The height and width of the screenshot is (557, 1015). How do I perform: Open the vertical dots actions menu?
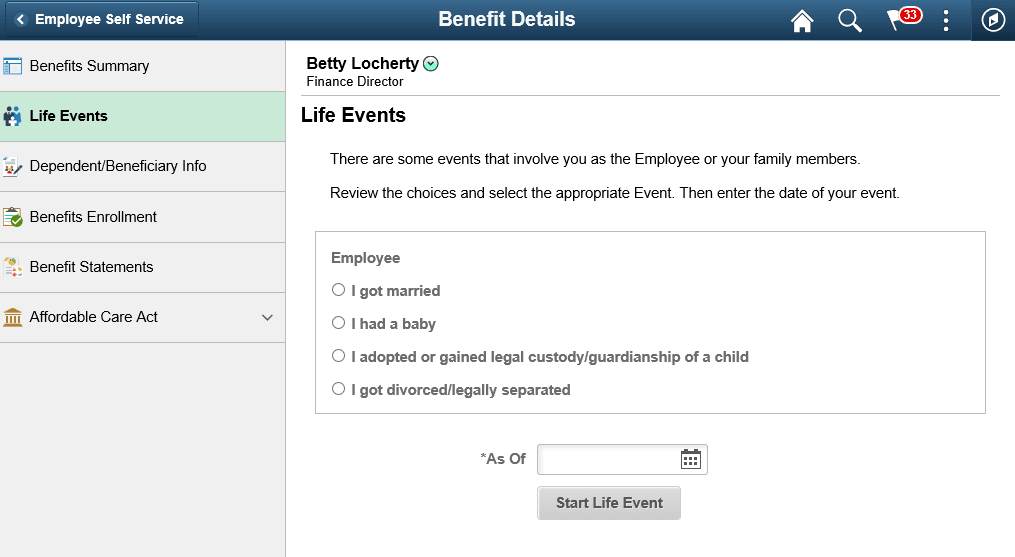pyautogui.click(x=946, y=21)
